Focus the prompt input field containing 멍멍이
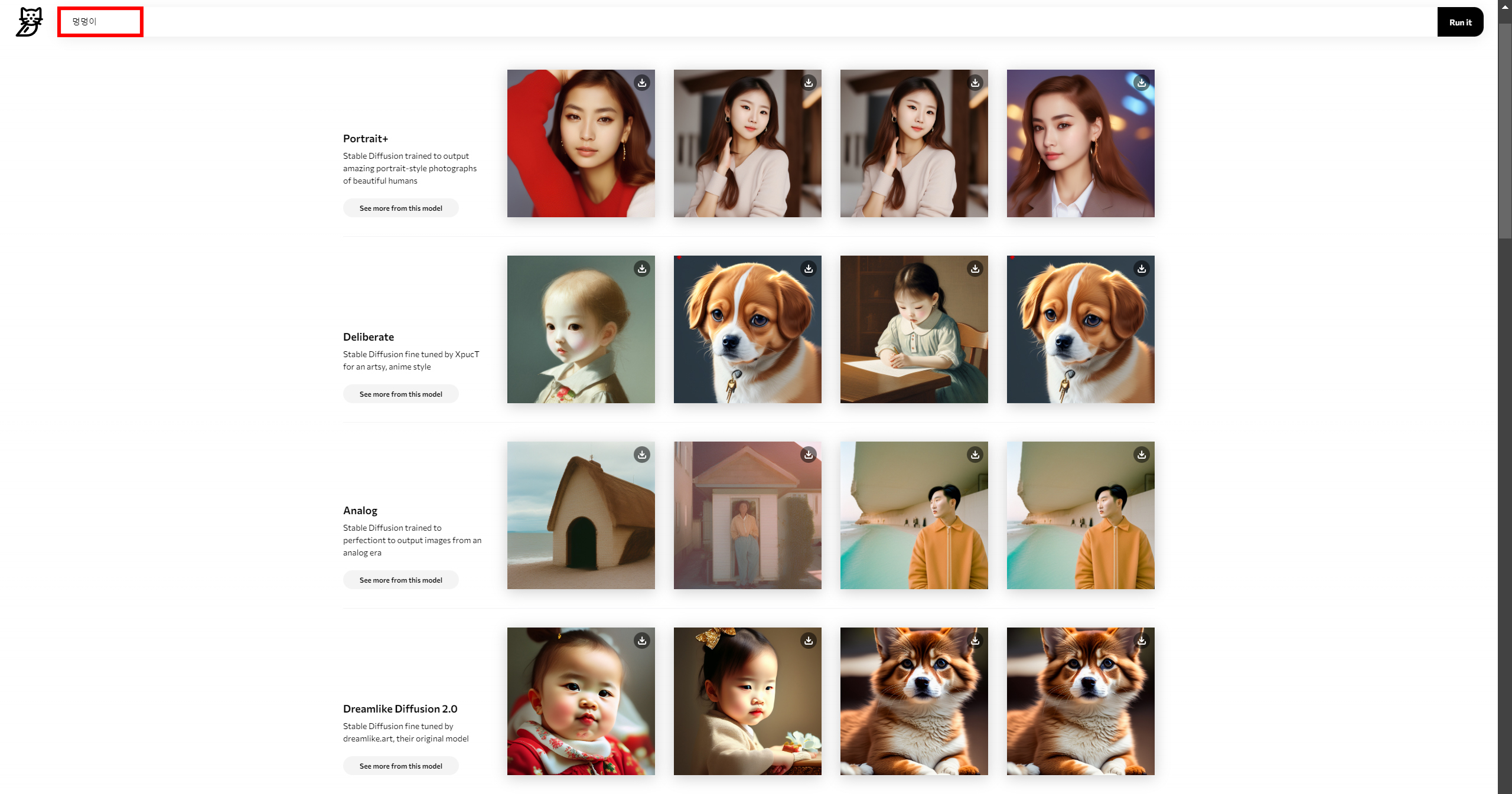Image resolution: width=1512 pixels, height=794 pixels. [748, 22]
